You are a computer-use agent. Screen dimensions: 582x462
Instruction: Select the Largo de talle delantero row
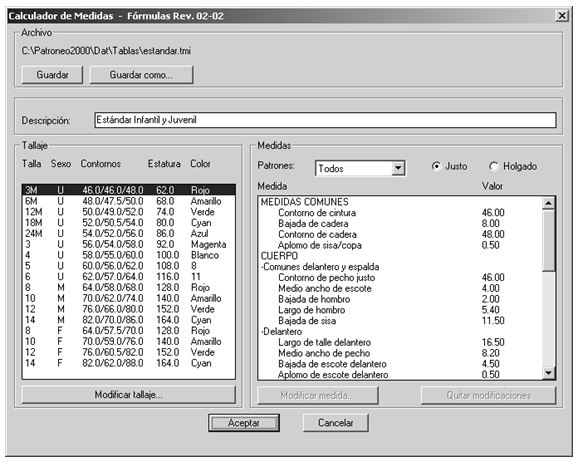tap(400, 342)
